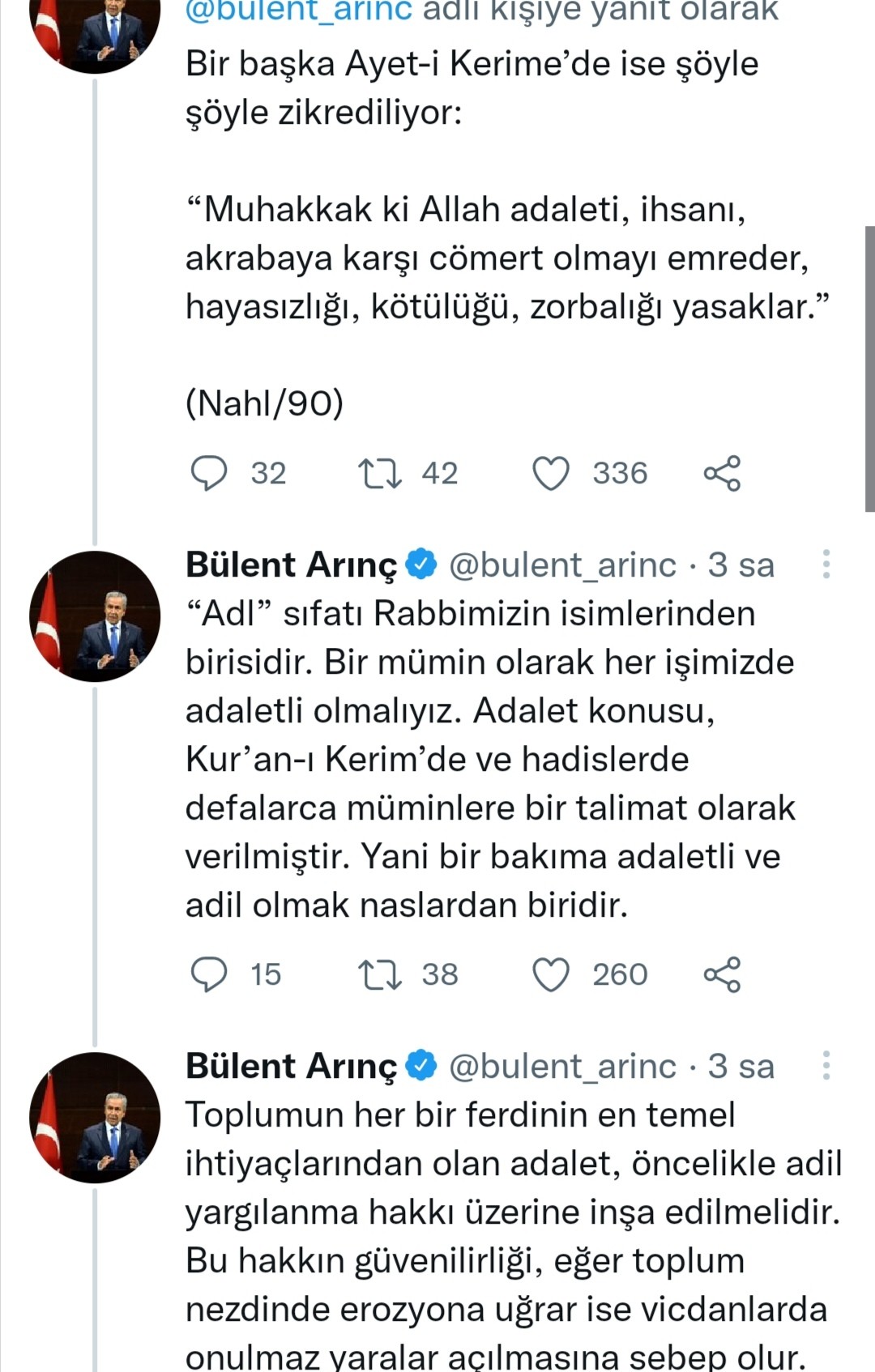Open Bülent Arınç profile from "Adl" tweet name
The height and width of the screenshot is (1372, 875).
pos(292,565)
